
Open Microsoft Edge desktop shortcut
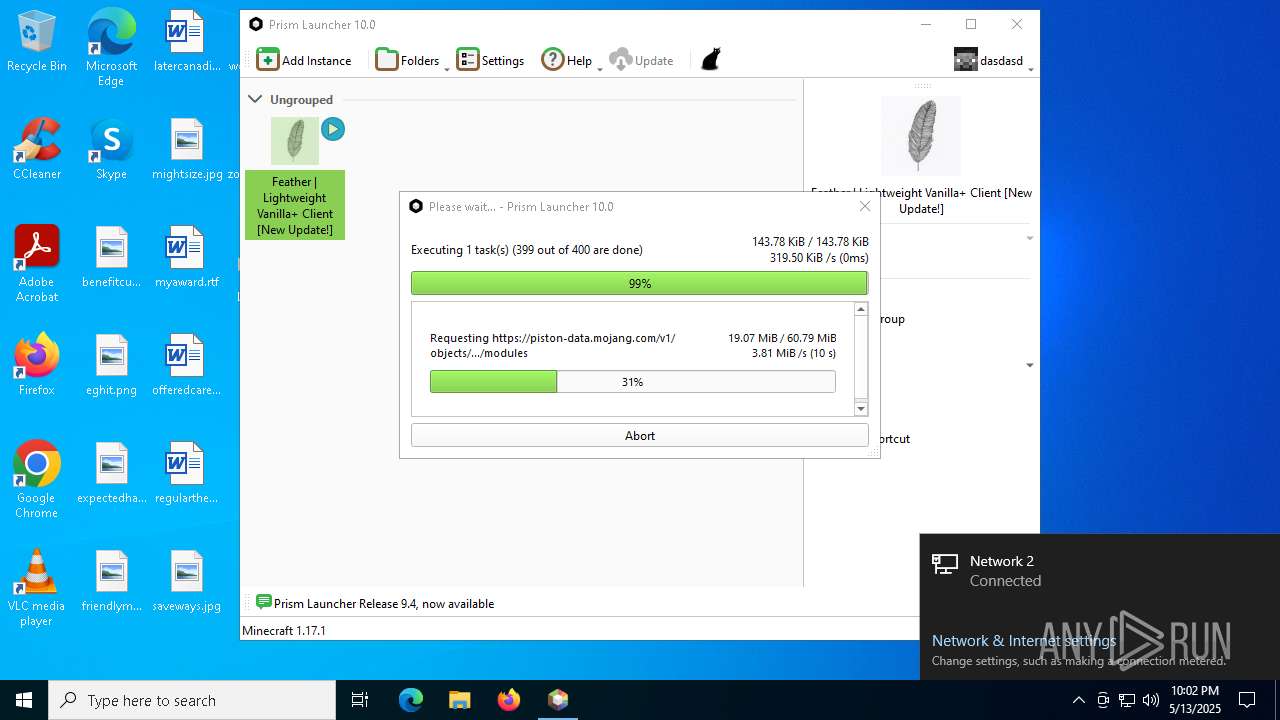click(x=111, y=48)
